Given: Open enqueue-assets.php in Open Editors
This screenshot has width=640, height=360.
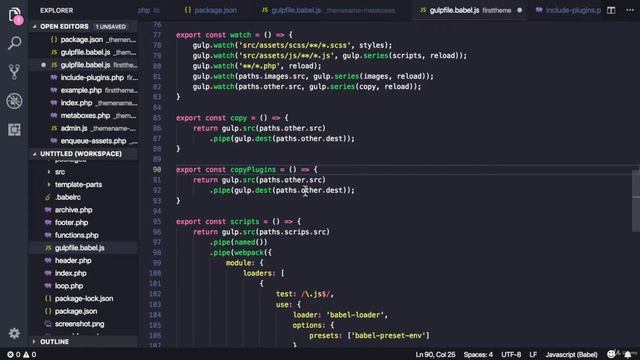Looking at the screenshot, I should [84, 141].
